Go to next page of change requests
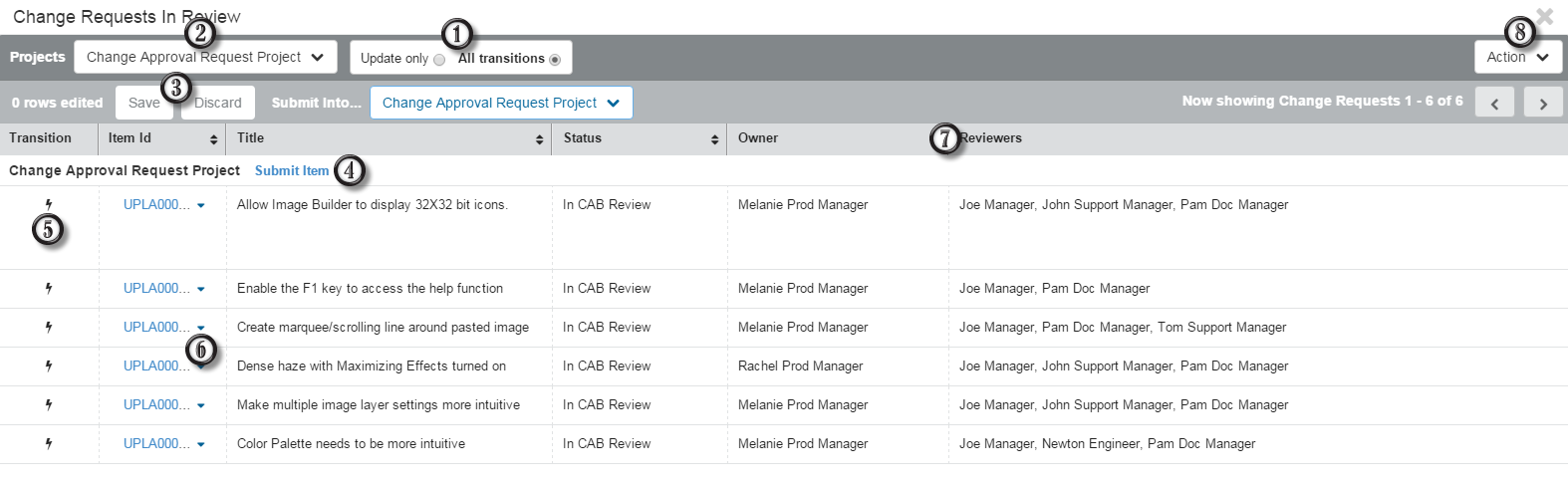Screen dimensions: 1568x487 1542,103
